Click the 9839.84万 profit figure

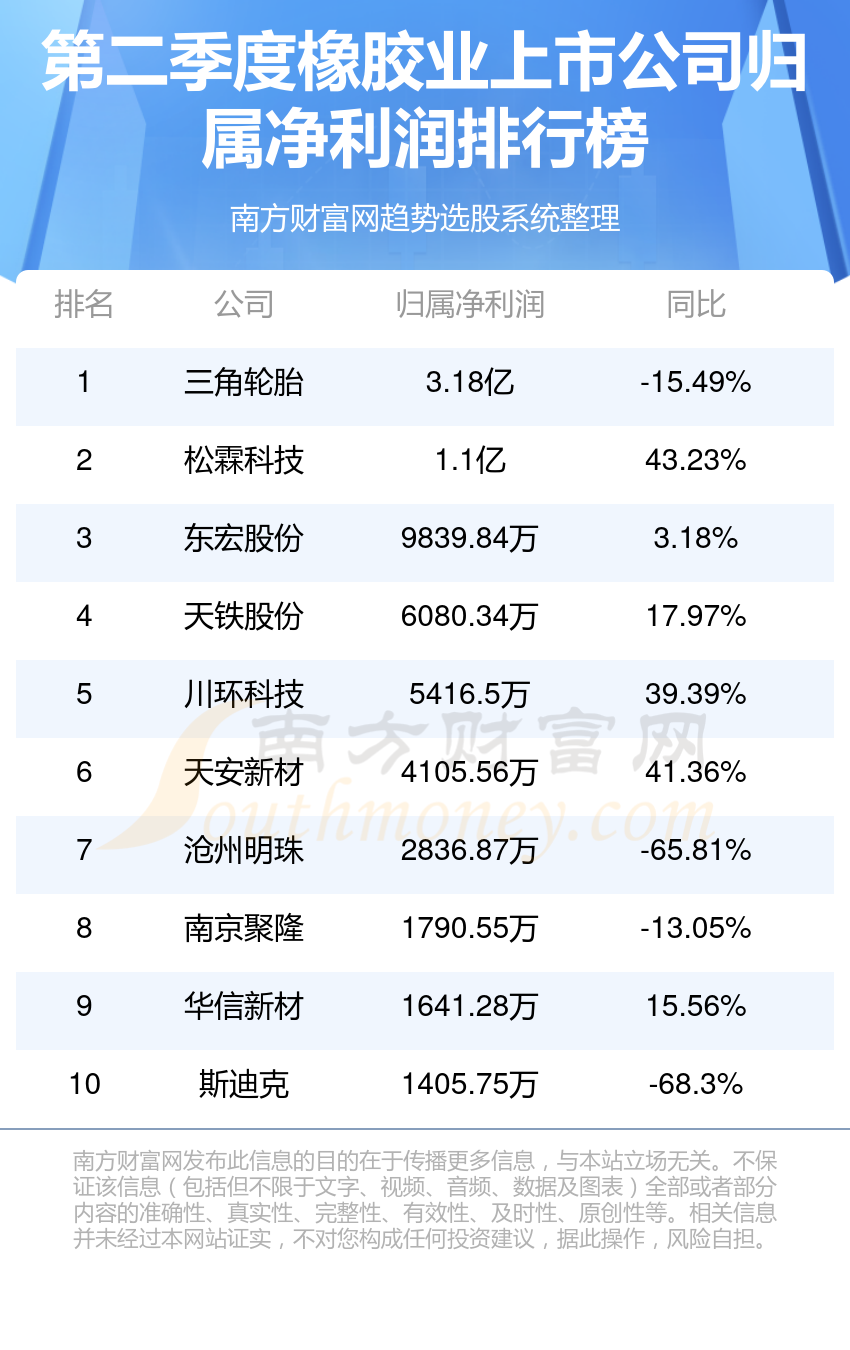point(470,538)
